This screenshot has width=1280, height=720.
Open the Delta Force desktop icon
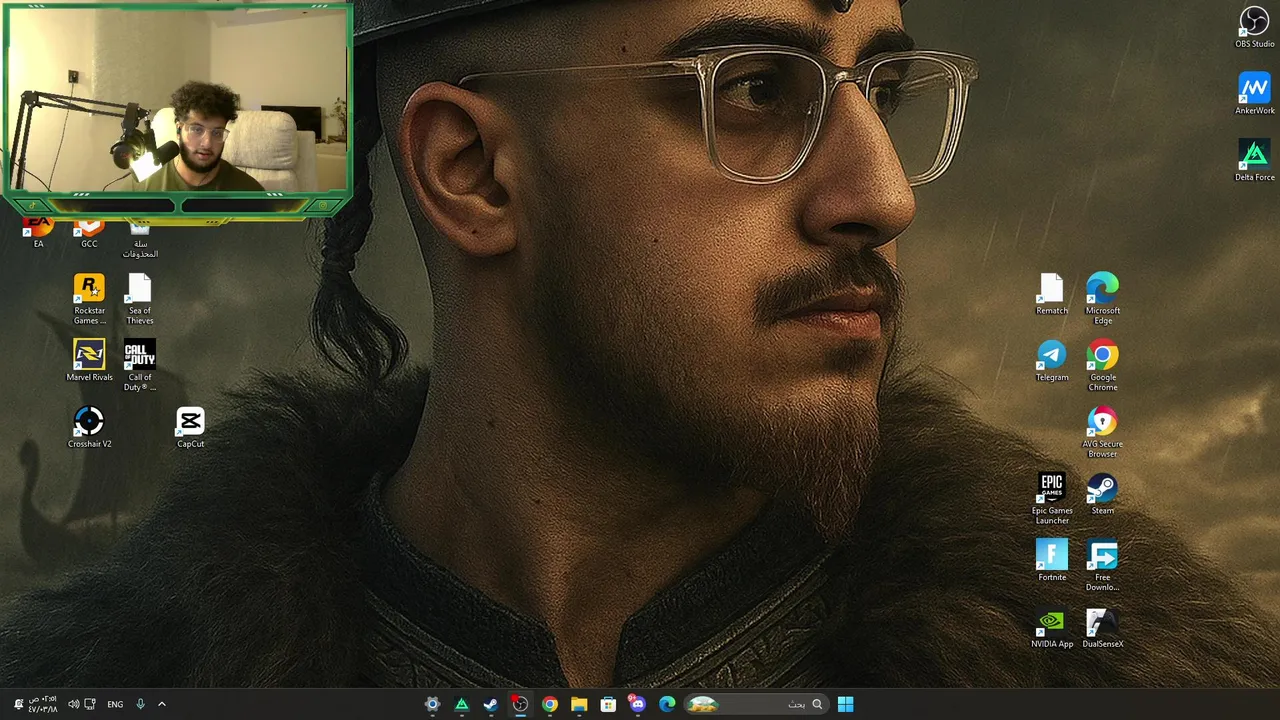point(1254,160)
